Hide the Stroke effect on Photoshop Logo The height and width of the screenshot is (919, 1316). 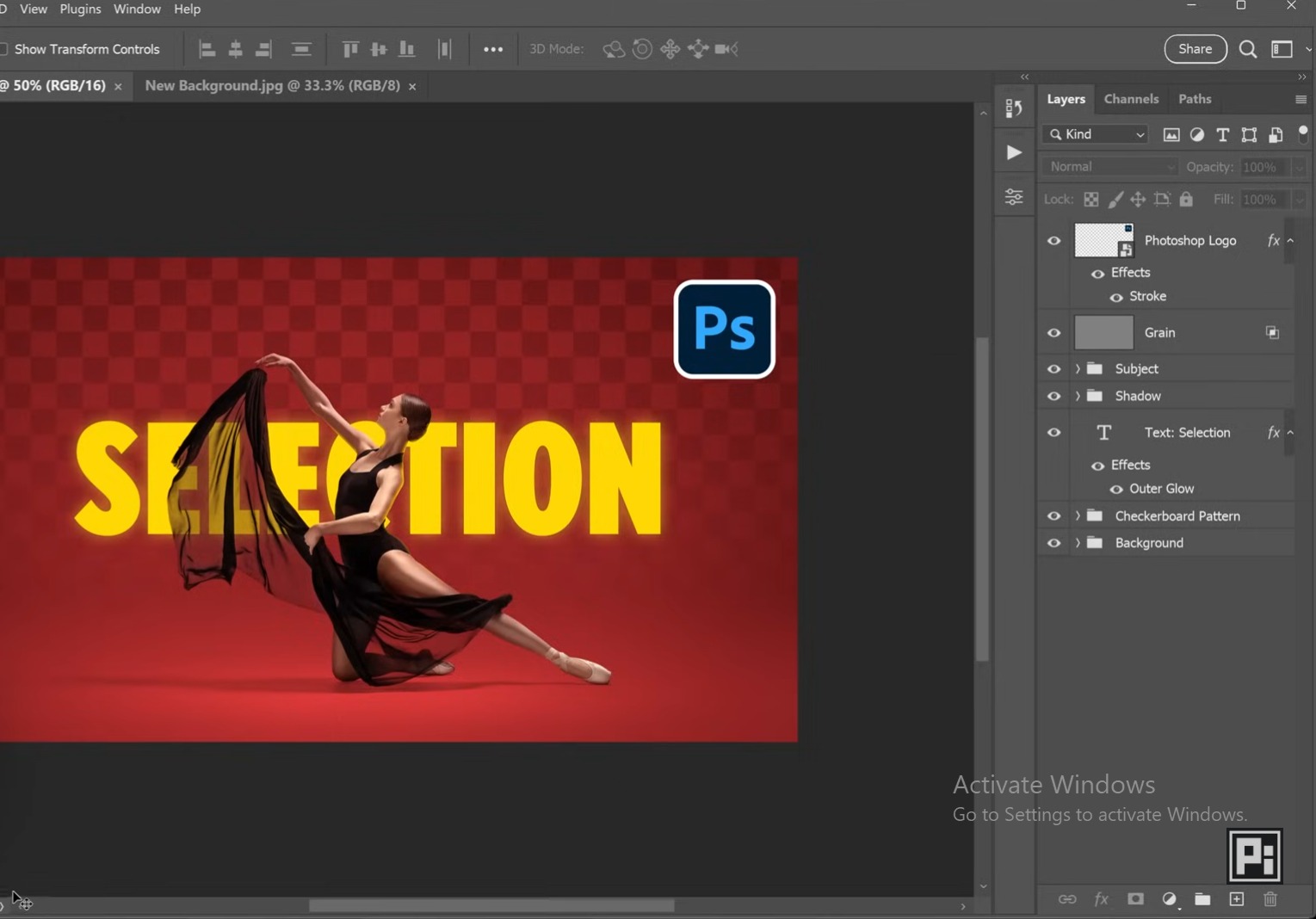point(1116,297)
